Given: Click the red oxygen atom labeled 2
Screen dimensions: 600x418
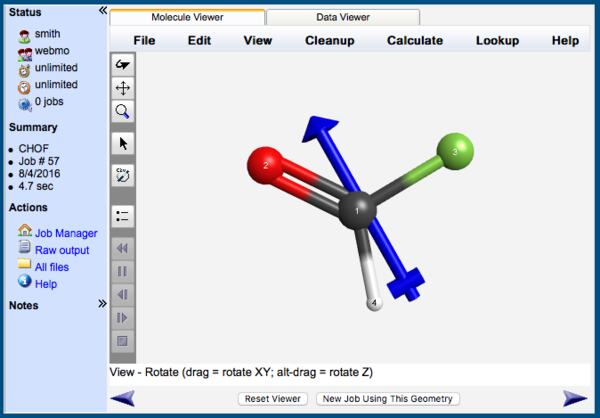Looking at the screenshot, I should coord(266,163).
